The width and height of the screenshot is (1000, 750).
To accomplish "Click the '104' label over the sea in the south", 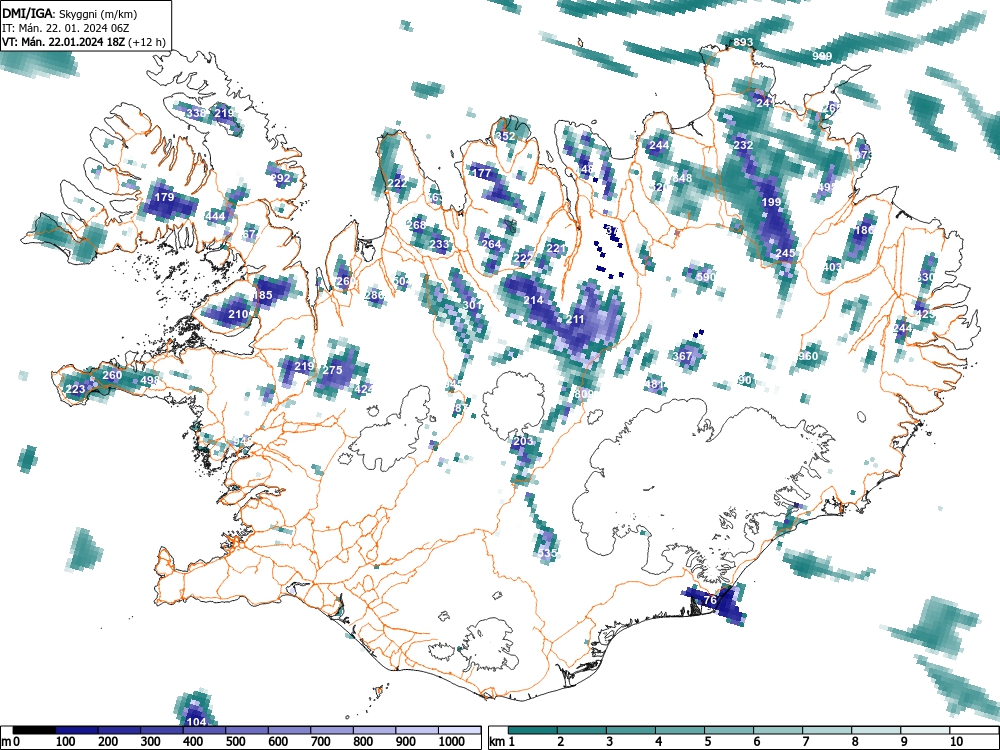I will click(196, 721).
